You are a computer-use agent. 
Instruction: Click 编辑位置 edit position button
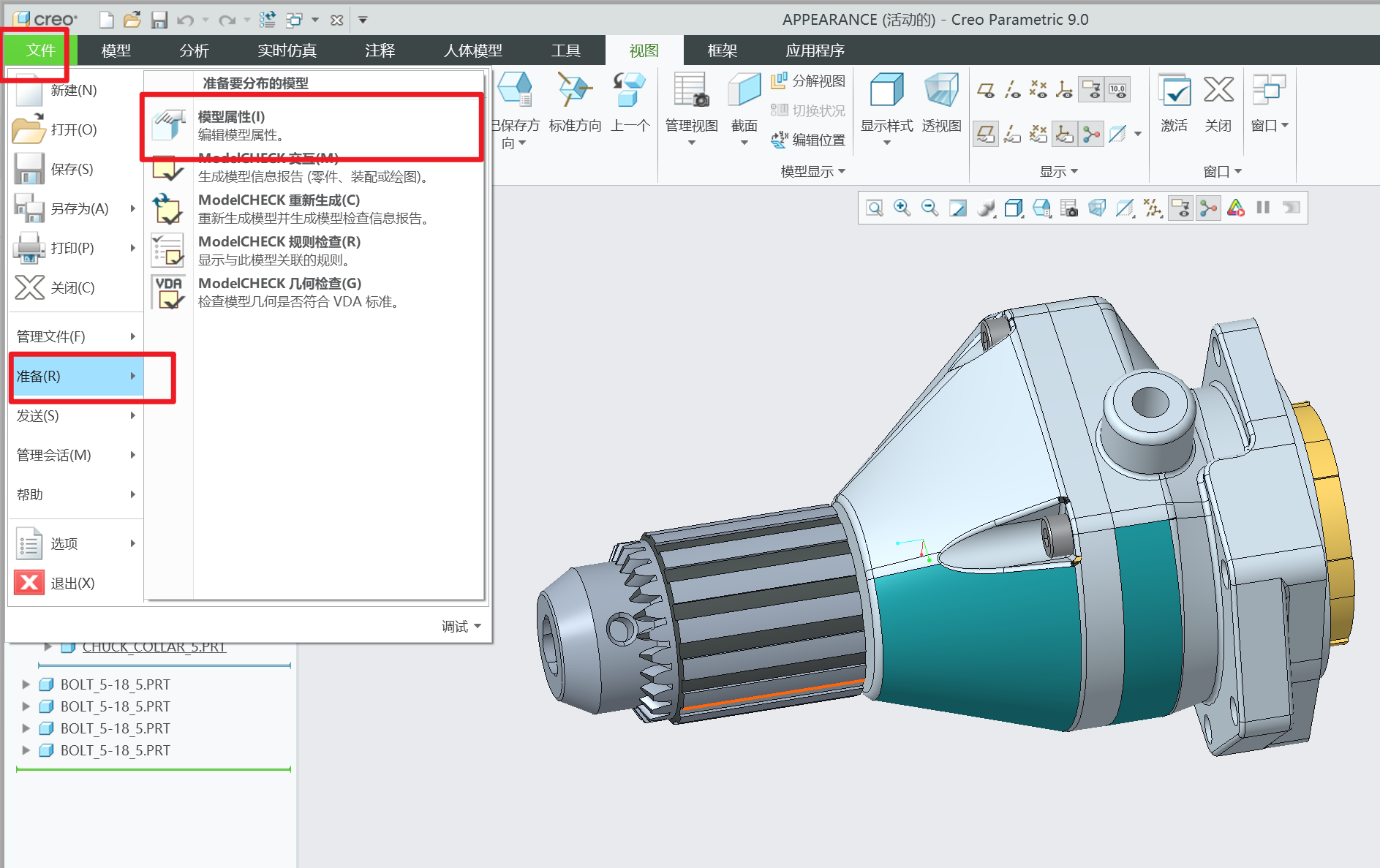coord(808,140)
